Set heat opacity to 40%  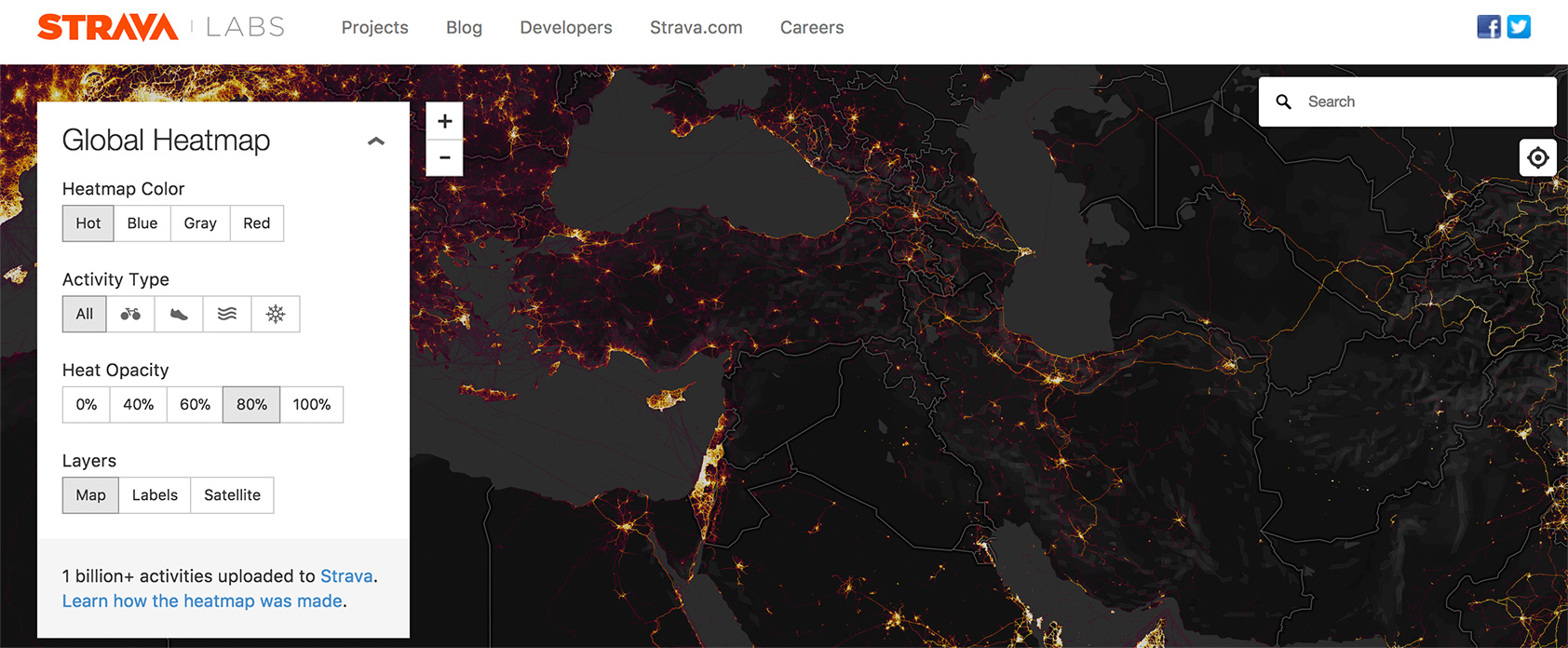point(139,404)
